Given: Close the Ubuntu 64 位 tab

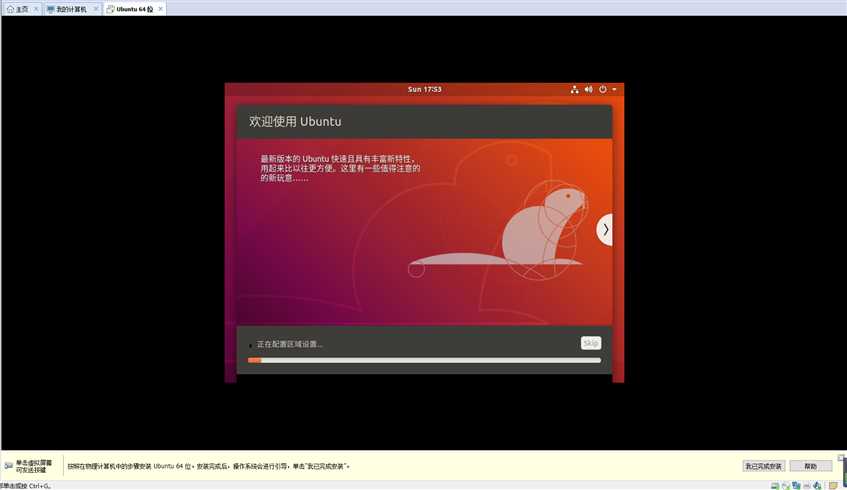Looking at the screenshot, I should click(160, 9).
